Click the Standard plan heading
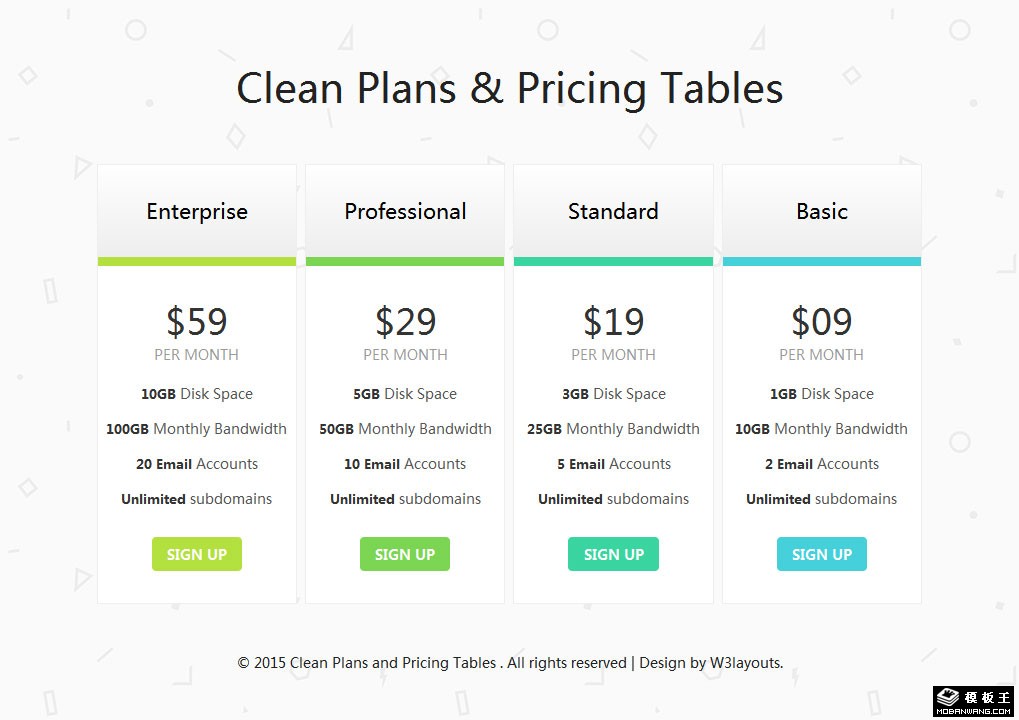The width and height of the screenshot is (1019, 720). (x=613, y=211)
